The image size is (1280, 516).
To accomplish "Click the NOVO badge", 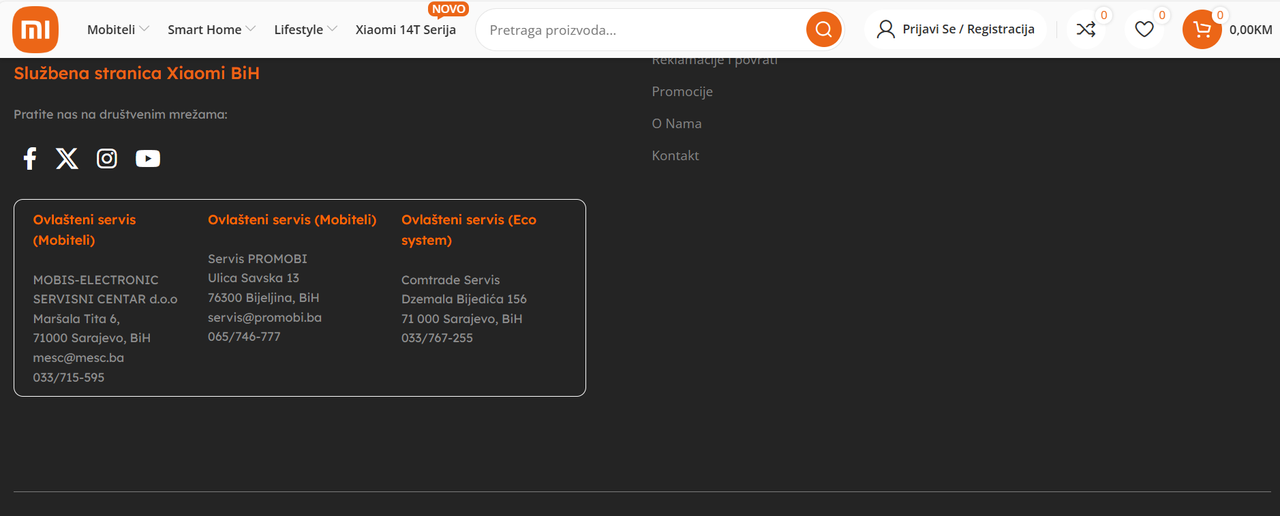I will 448,9.
